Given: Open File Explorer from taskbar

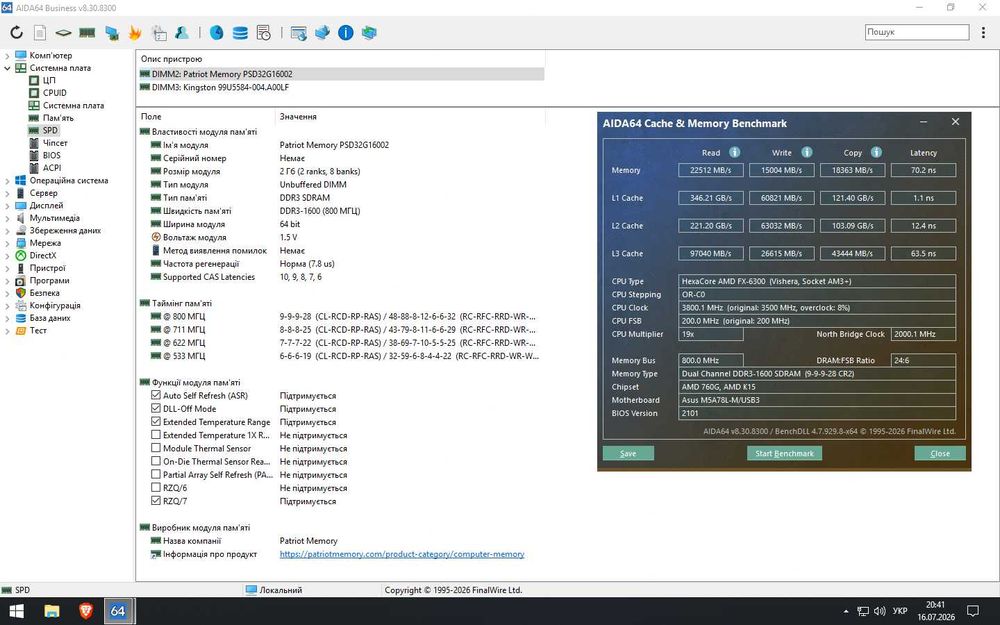Looking at the screenshot, I should (x=52, y=611).
